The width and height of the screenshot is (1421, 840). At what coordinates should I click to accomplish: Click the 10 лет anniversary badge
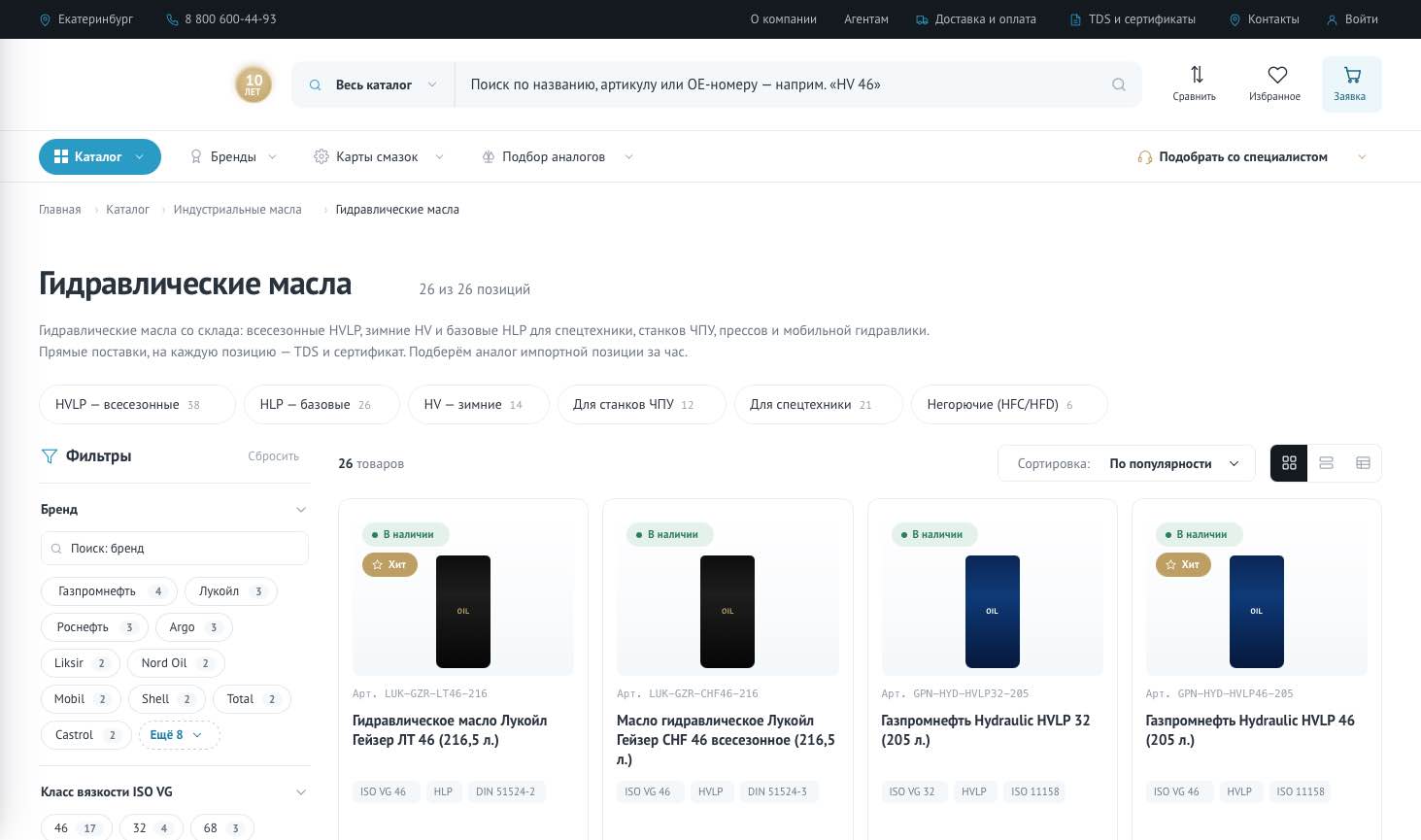[x=254, y=84]
